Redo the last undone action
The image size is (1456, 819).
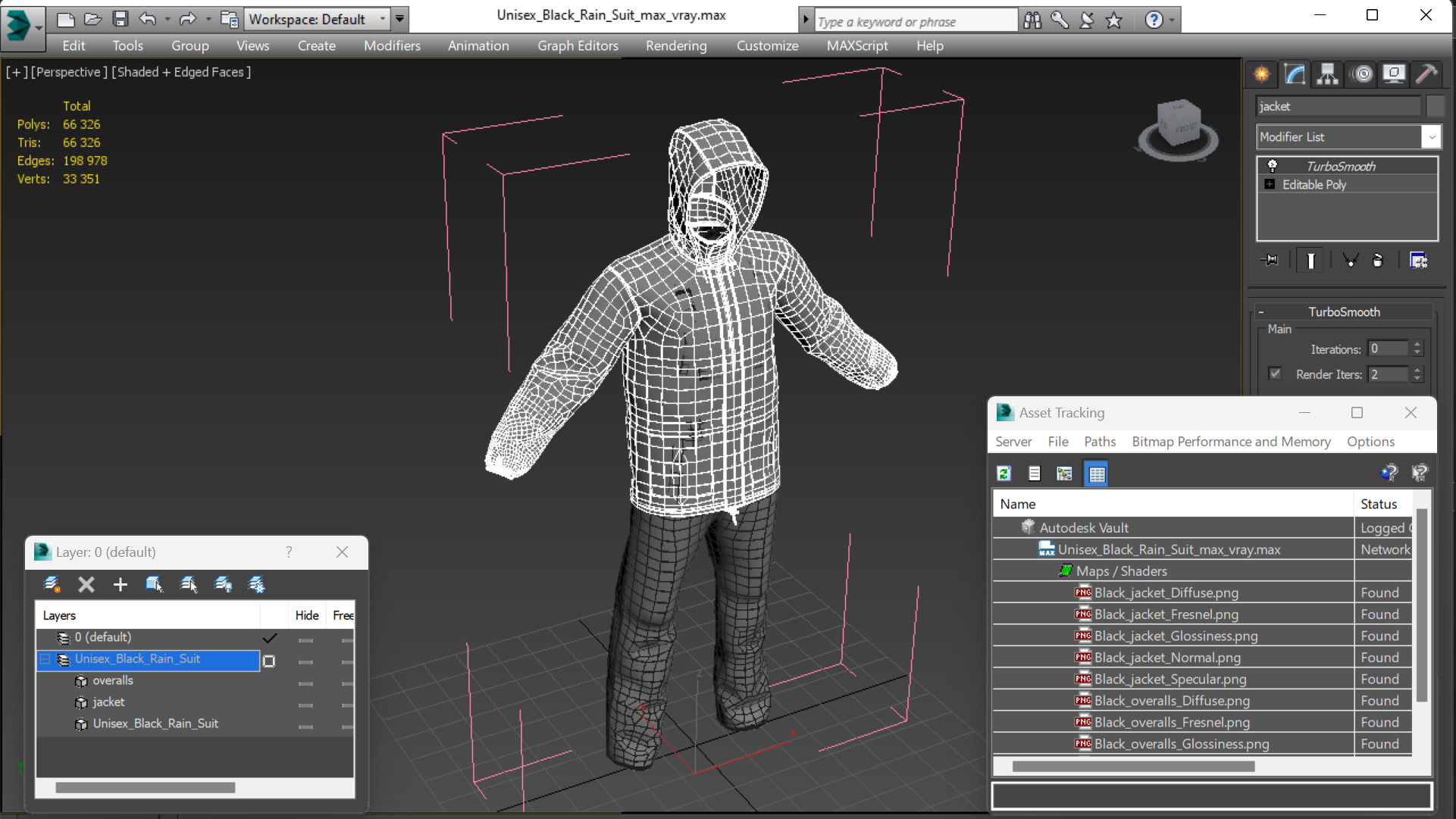coord(187,19)
